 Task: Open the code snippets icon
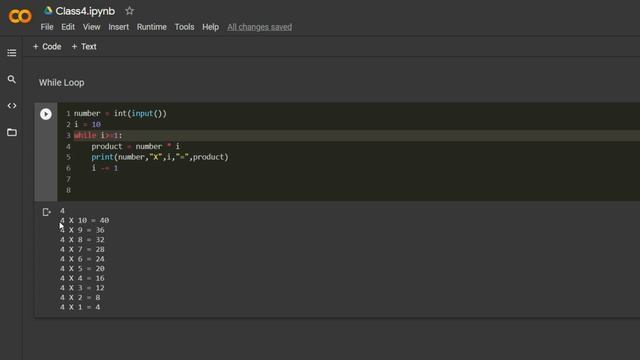coord(11,106)
